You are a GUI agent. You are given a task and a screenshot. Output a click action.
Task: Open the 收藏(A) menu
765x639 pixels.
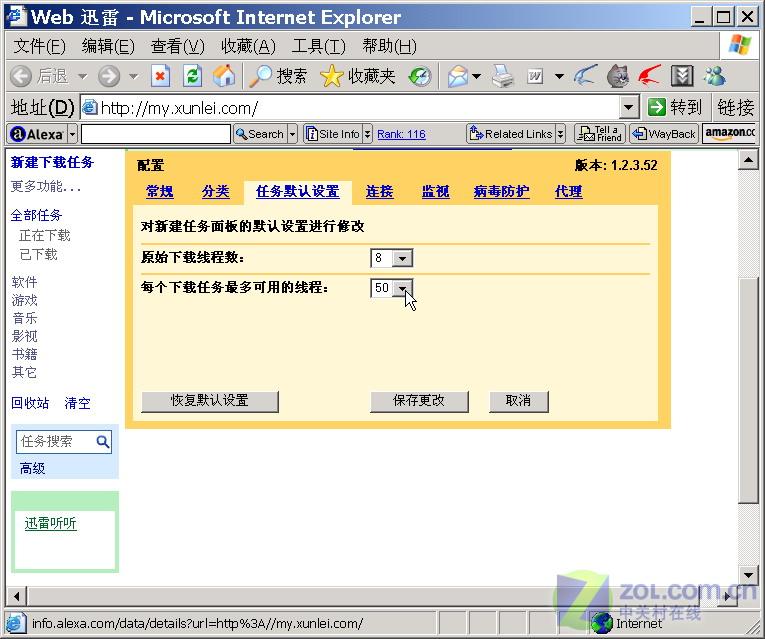coord(248,46)
